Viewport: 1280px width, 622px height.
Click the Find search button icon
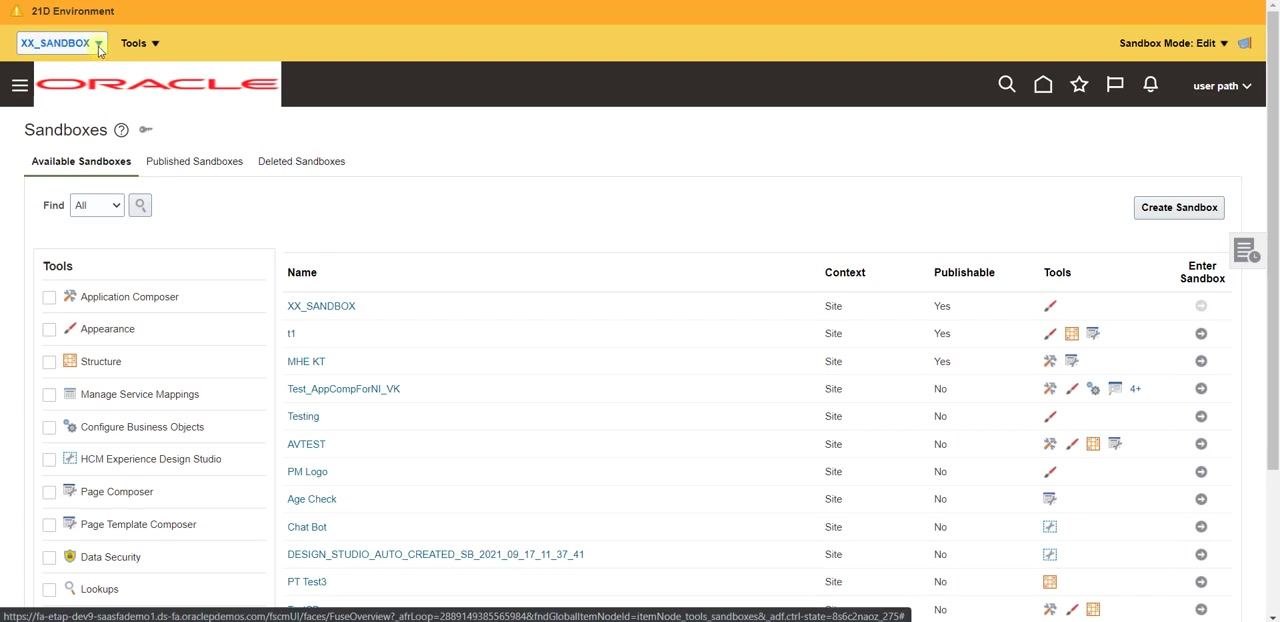140,205
